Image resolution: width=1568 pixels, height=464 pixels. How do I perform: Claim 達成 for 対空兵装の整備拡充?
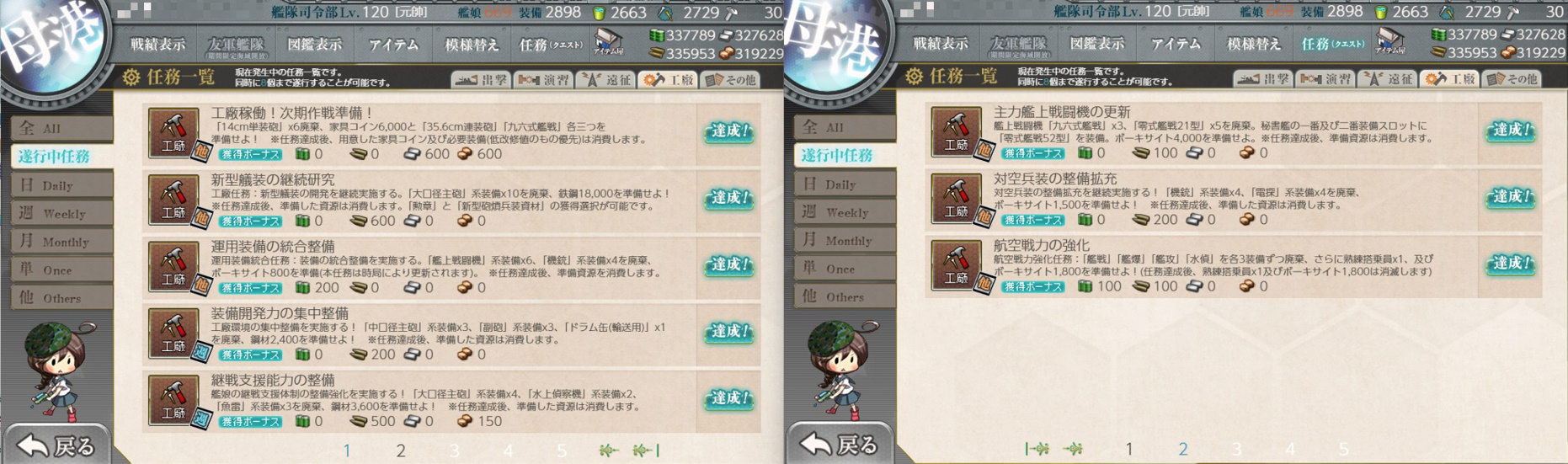1511,197
